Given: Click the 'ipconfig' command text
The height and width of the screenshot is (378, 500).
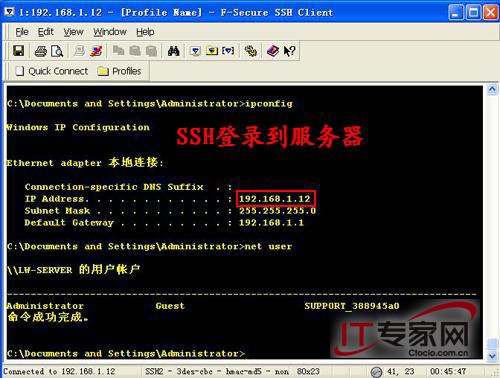Looking at the screenshot, I should [269, 104].
